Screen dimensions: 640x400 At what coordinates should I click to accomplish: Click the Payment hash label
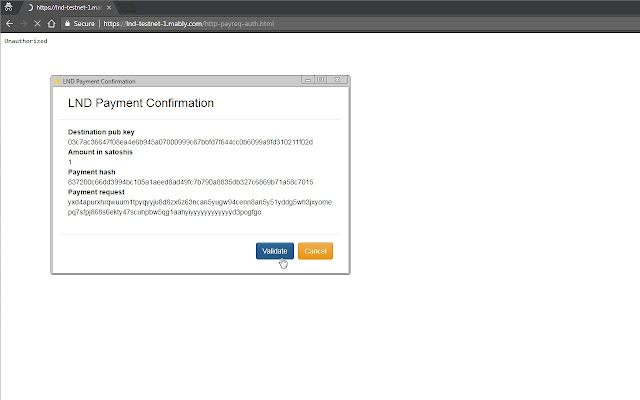pos(91,172)
